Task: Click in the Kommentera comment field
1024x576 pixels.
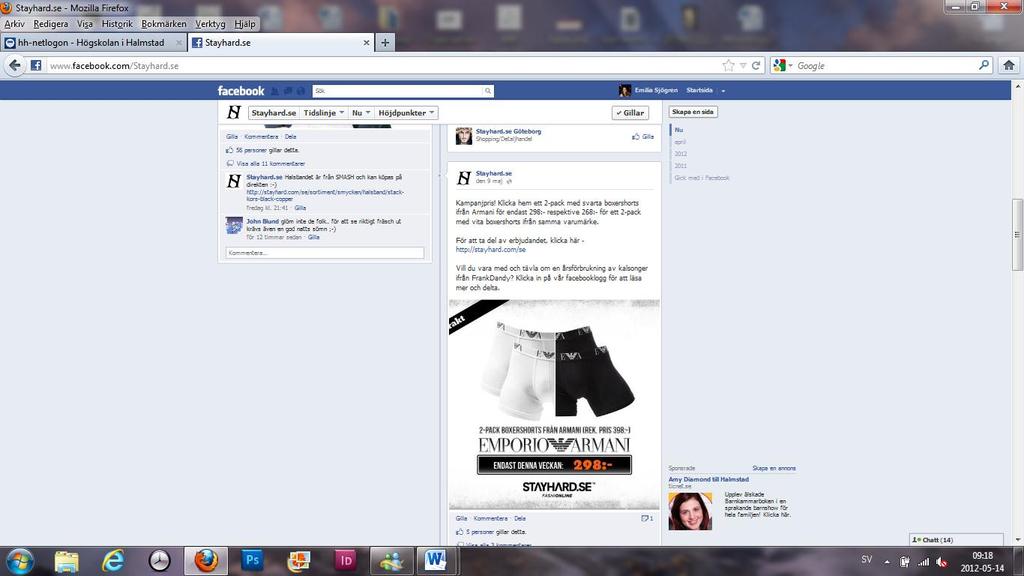Action: (325, 253)
